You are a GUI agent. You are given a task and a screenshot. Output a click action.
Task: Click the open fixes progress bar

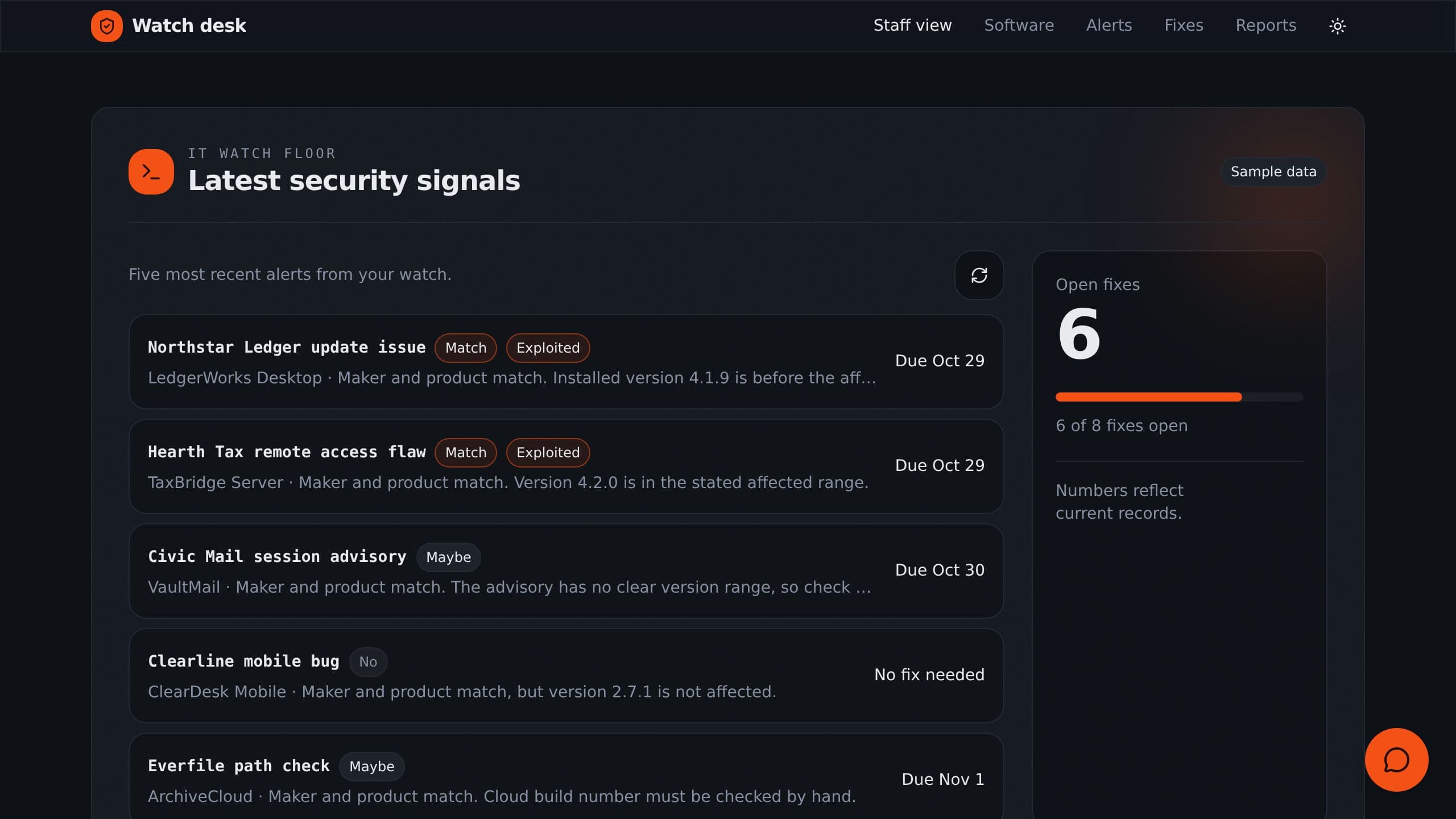click(x=1179, y=397)
